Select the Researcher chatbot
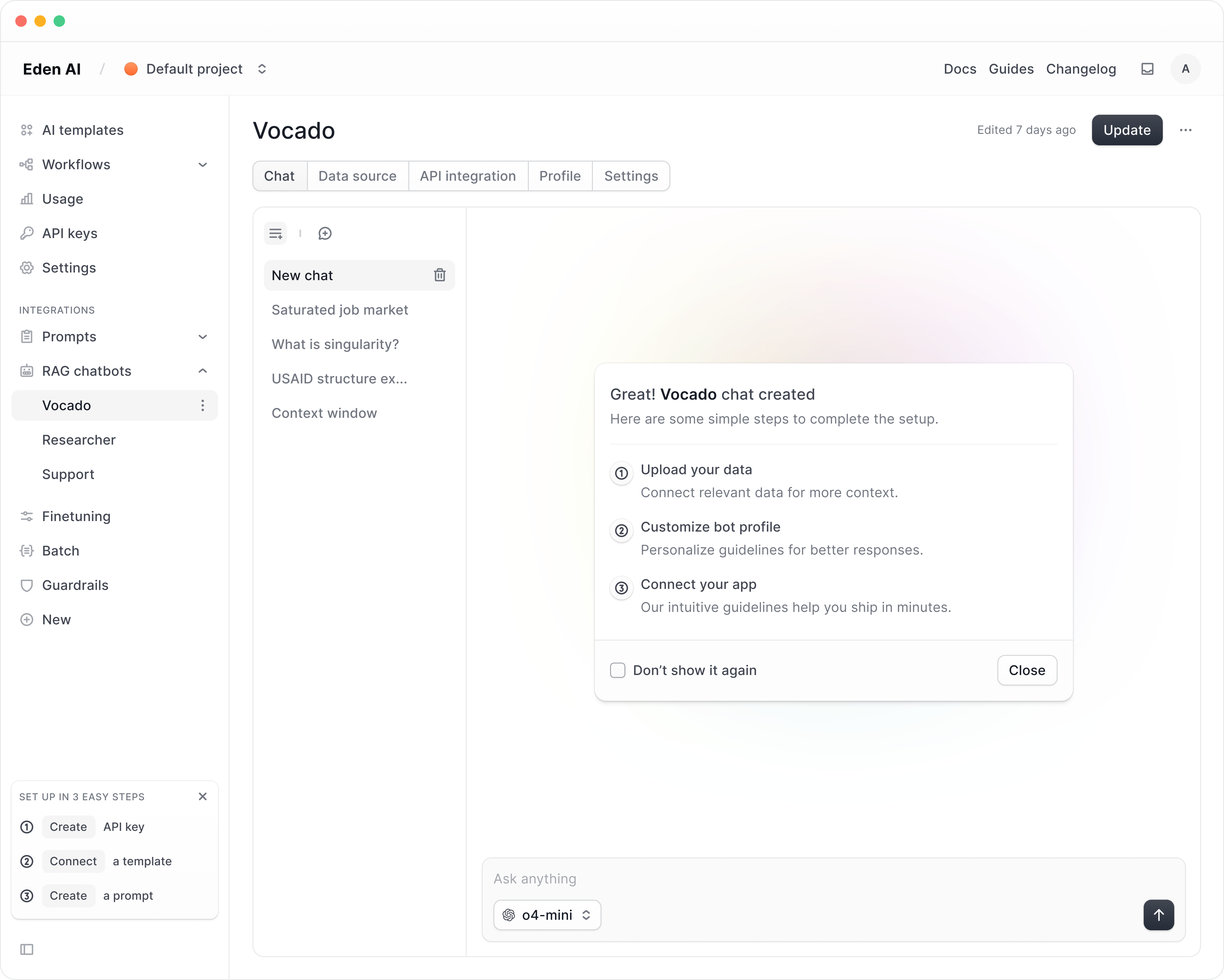Image resolution: width=1224 pixels, height=980 pixels. pos(79,440)
